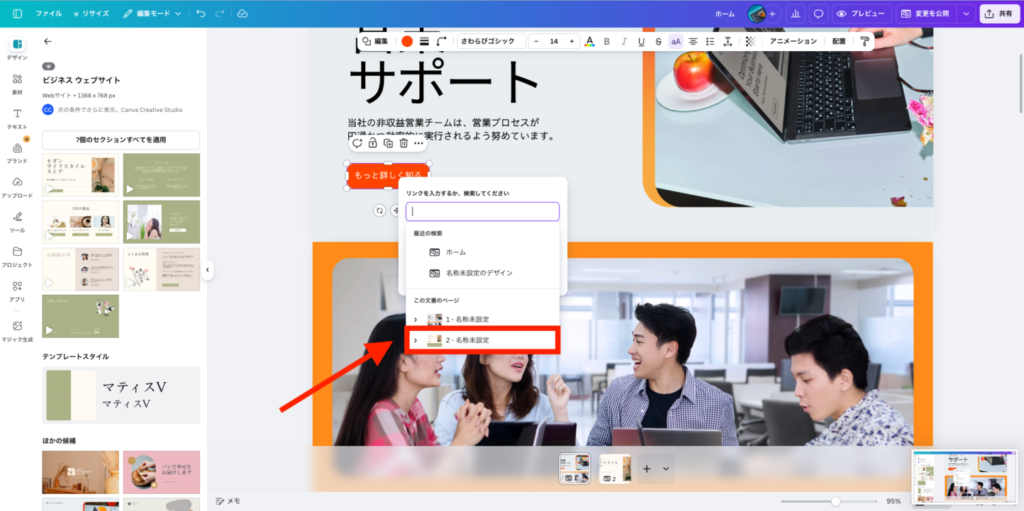Image resolution: width=1024 pixels, height=511 pixels.
Task: Click 7個のセクションすべてを適用 button
Action: click(120, 140)
